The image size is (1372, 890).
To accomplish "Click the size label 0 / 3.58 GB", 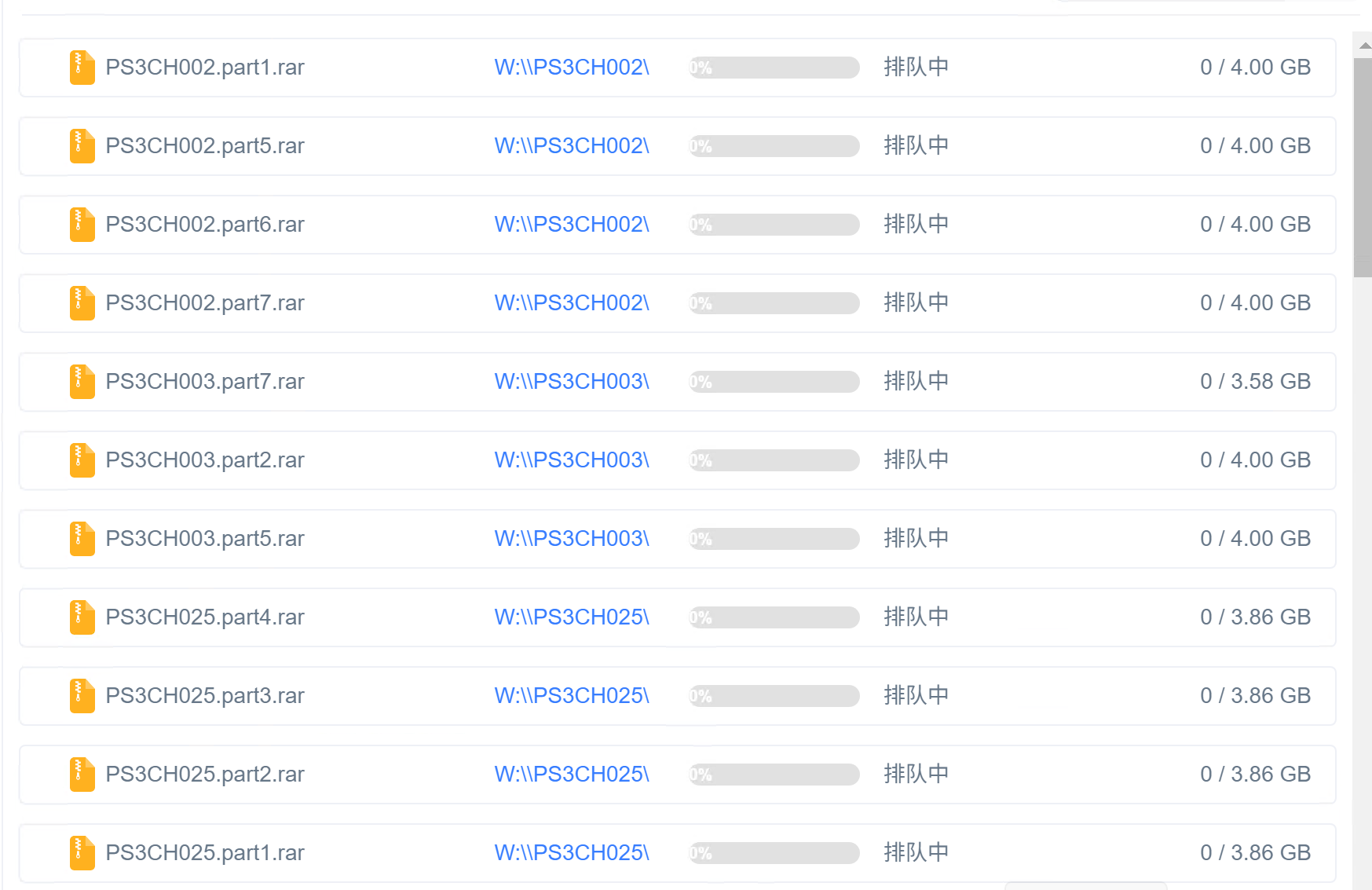I will (x=1255, y=382).
